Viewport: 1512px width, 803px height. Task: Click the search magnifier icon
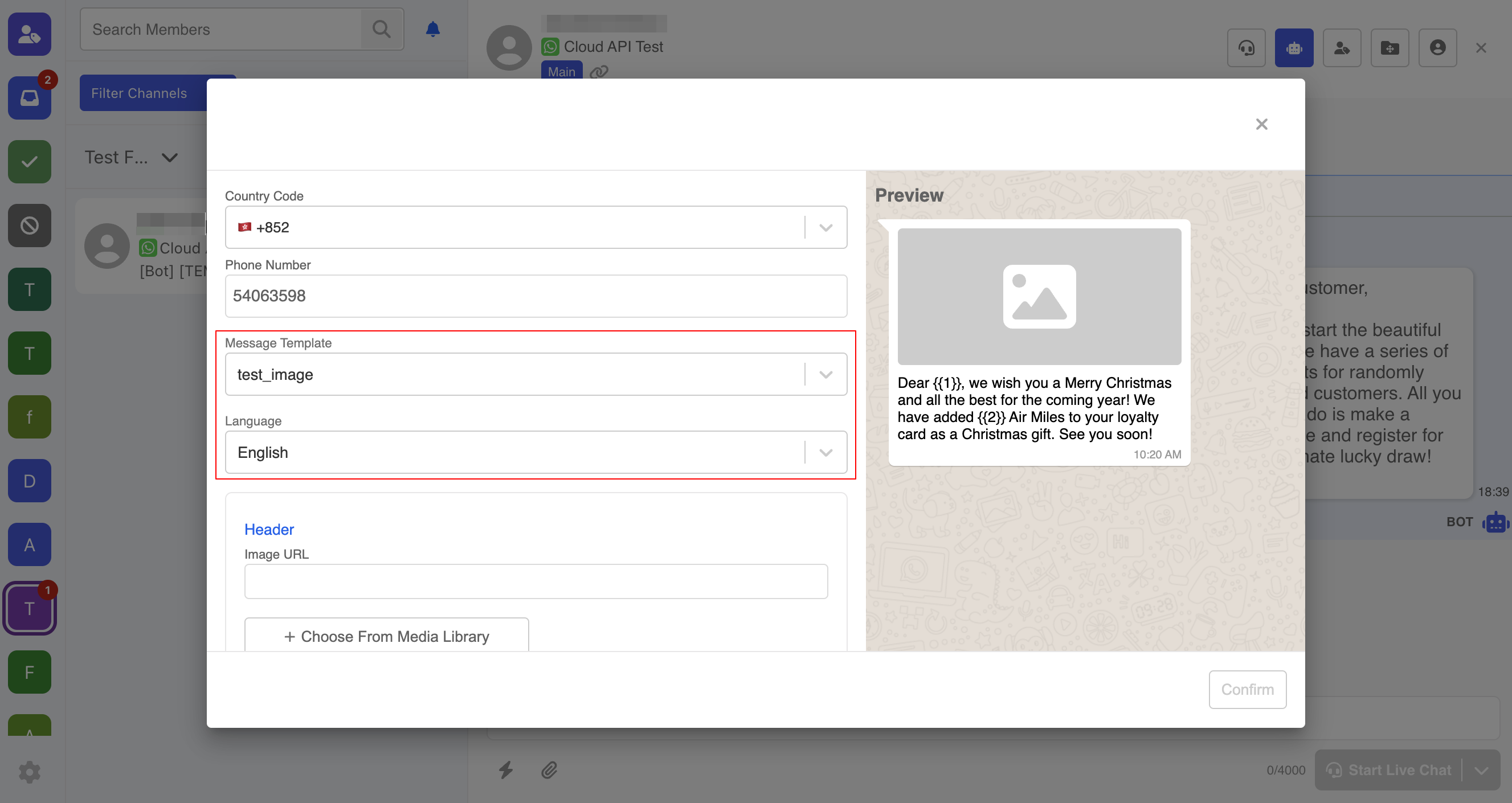[382, 29]
